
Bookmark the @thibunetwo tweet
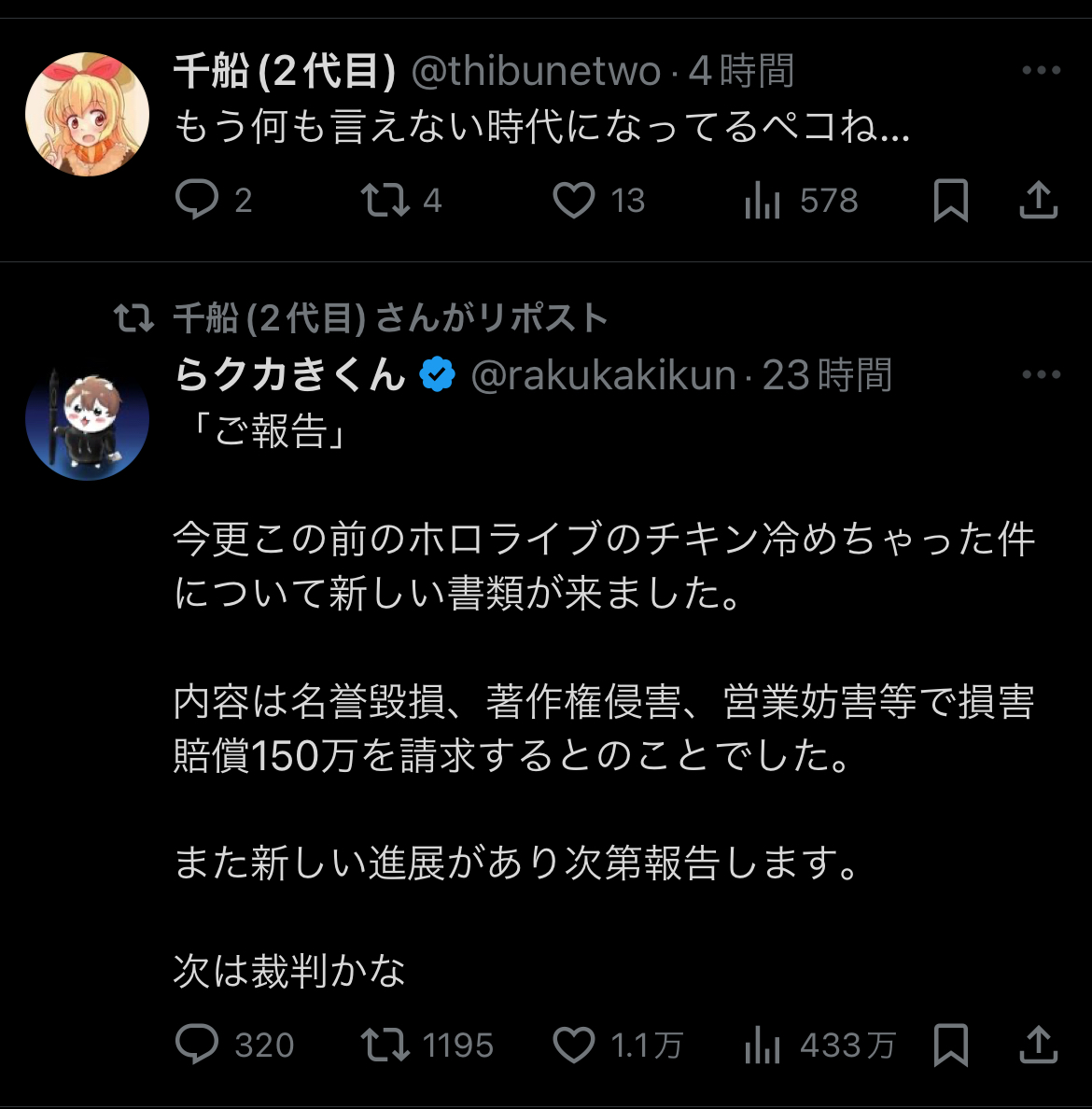click(x=950, y=200)
